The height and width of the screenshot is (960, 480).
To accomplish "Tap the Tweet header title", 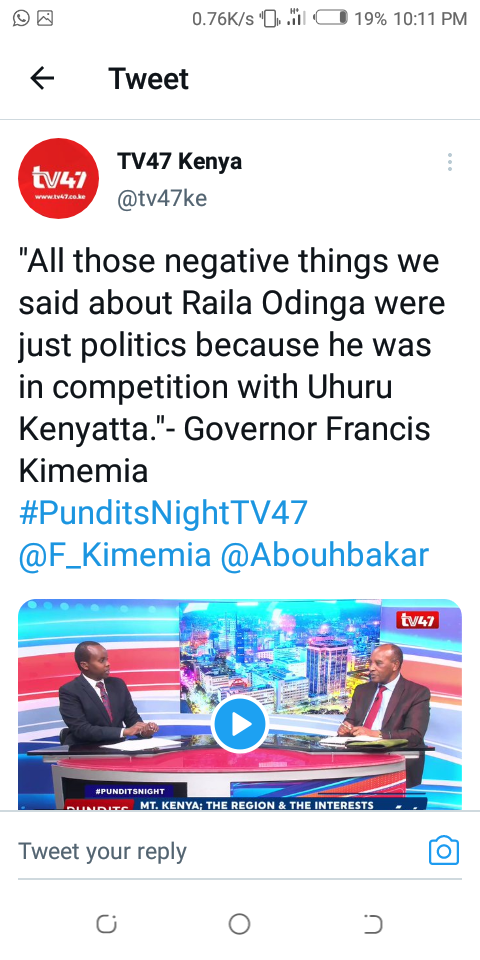I will [x=149, y=78].
